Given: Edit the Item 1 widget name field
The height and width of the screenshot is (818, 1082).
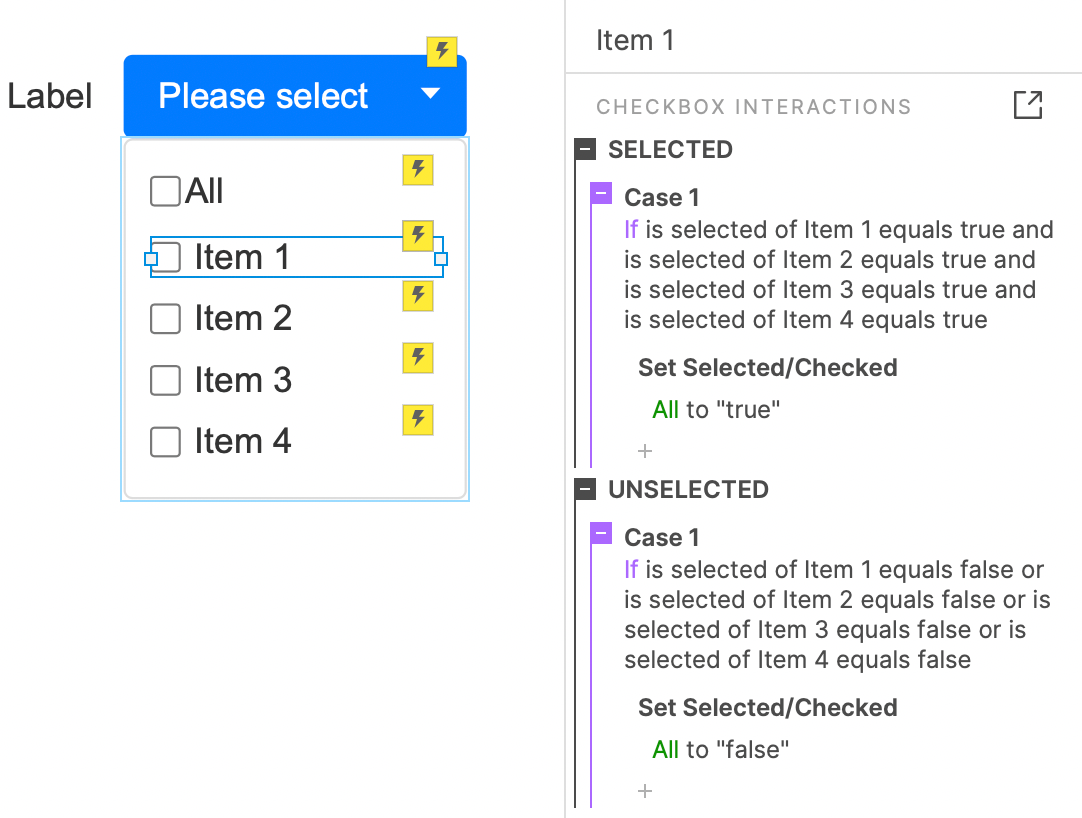Looking at the screenshot, I should point(800,40).
